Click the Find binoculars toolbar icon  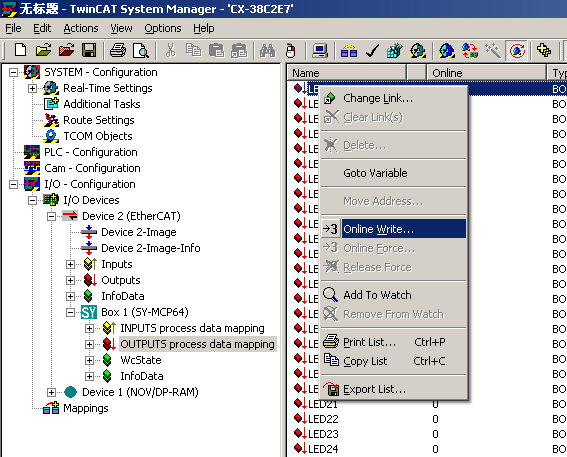point(268,50)
